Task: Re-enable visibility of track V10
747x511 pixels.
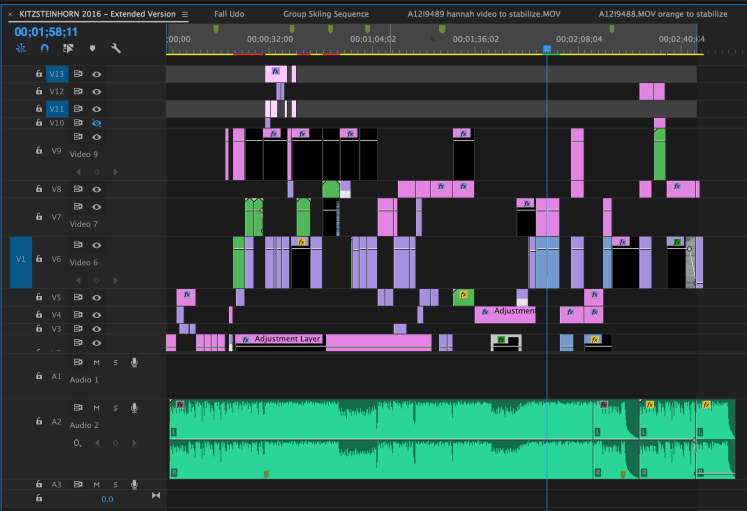Action: [x=97, y=123]
